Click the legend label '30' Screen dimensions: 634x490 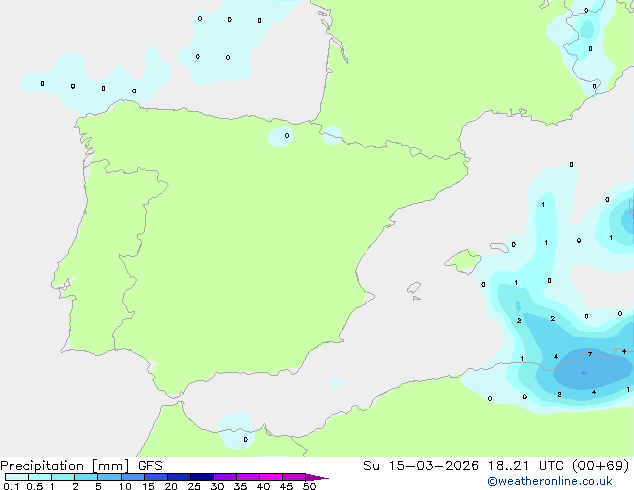click(217, 486)
